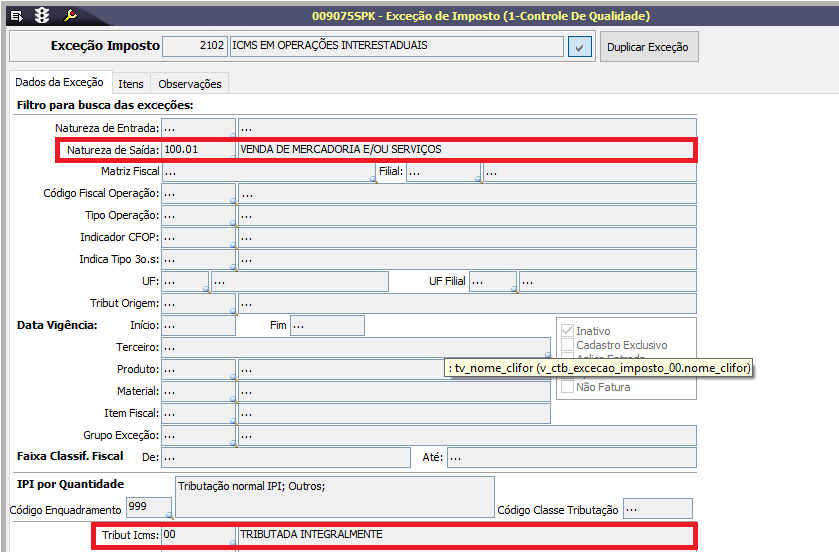
Task: Edit the ICMS EM OPERAÇÕES INTERESTADUAIS name field
Action: (396, 46)
